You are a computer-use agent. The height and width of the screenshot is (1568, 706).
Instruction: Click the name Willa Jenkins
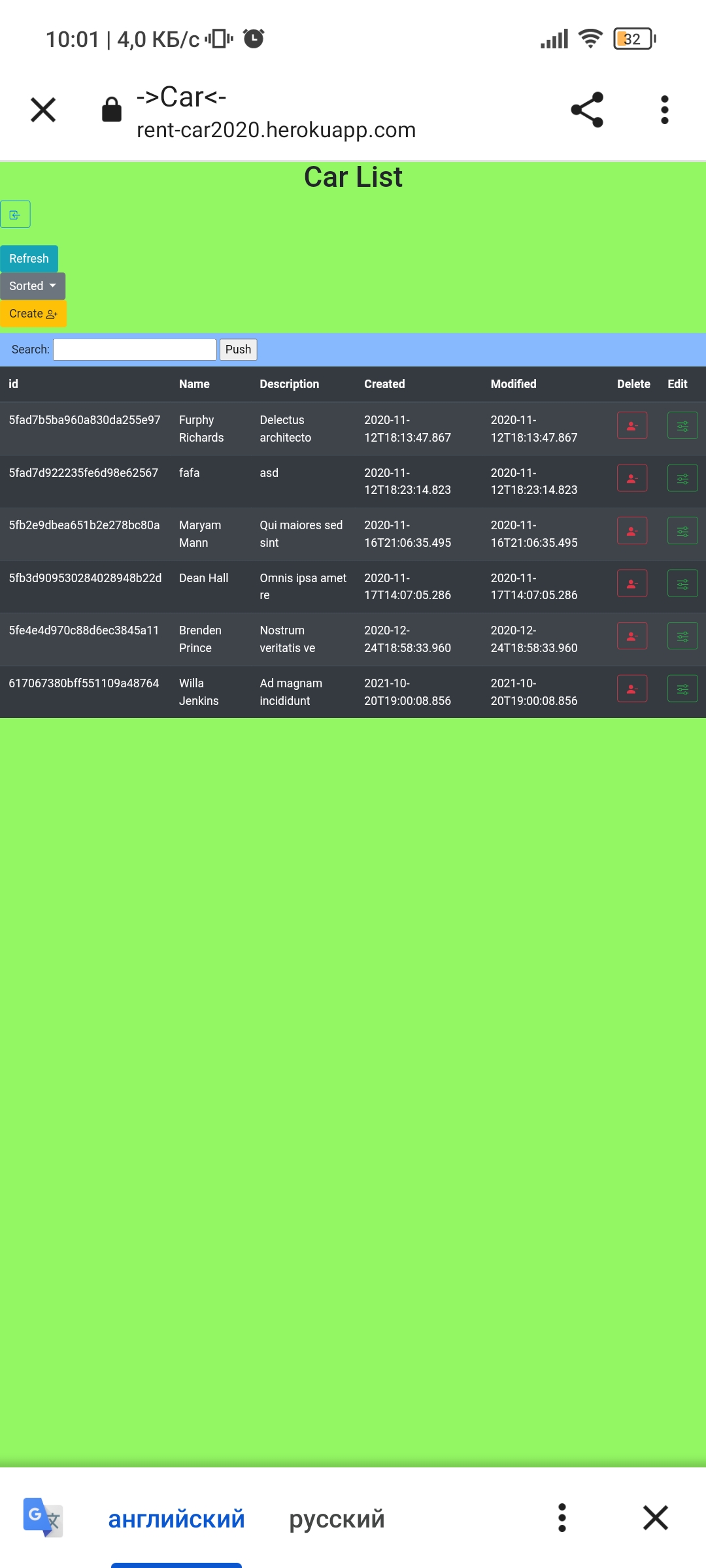(199, 692)
